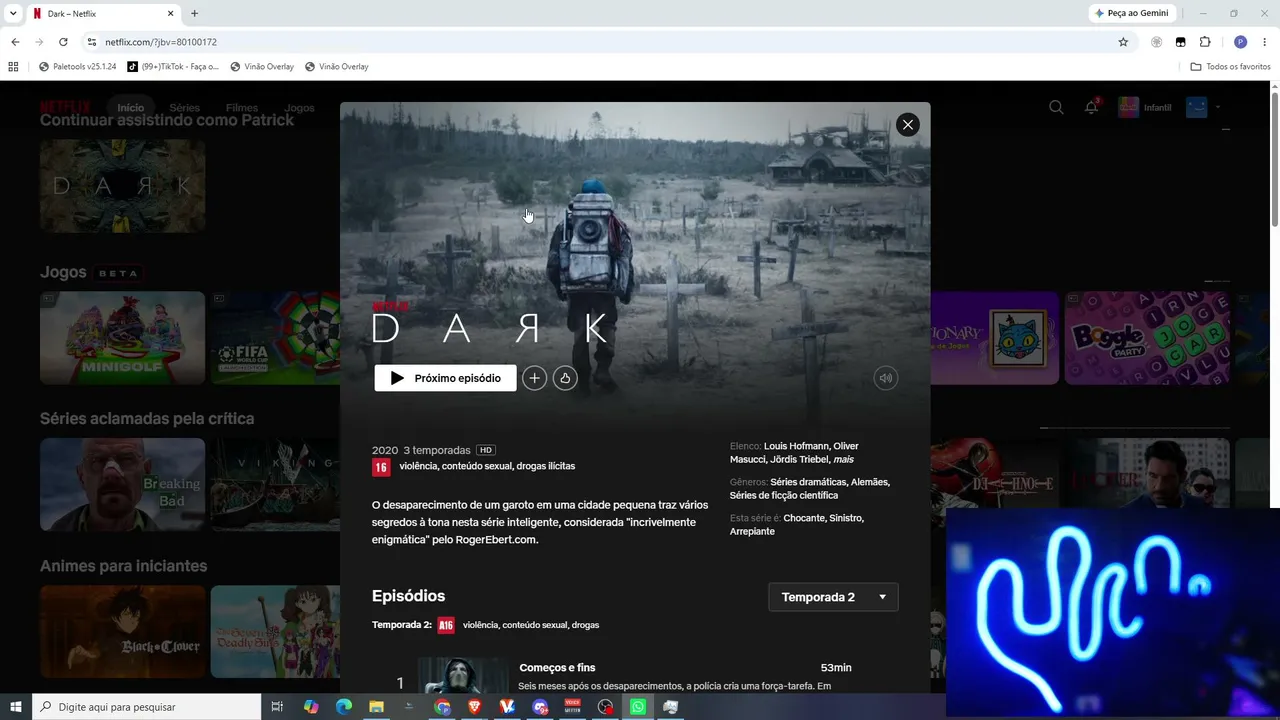
Task: Click the Peça ao Gemini button
Action: [x=1131, y=13]
